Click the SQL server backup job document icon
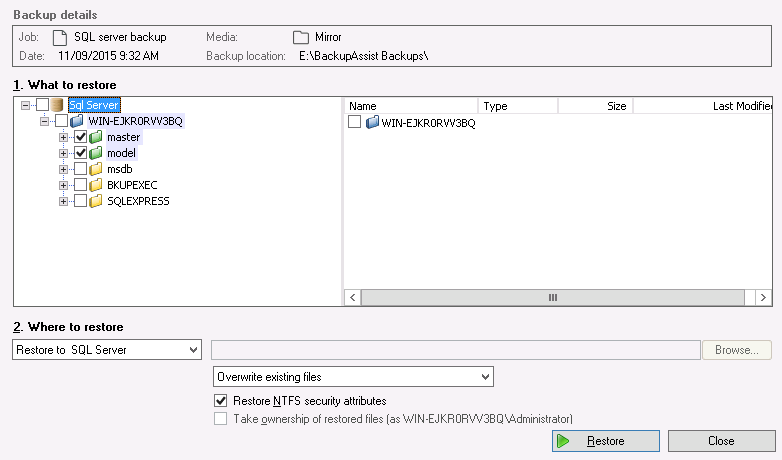 click(x=60, y=37)
